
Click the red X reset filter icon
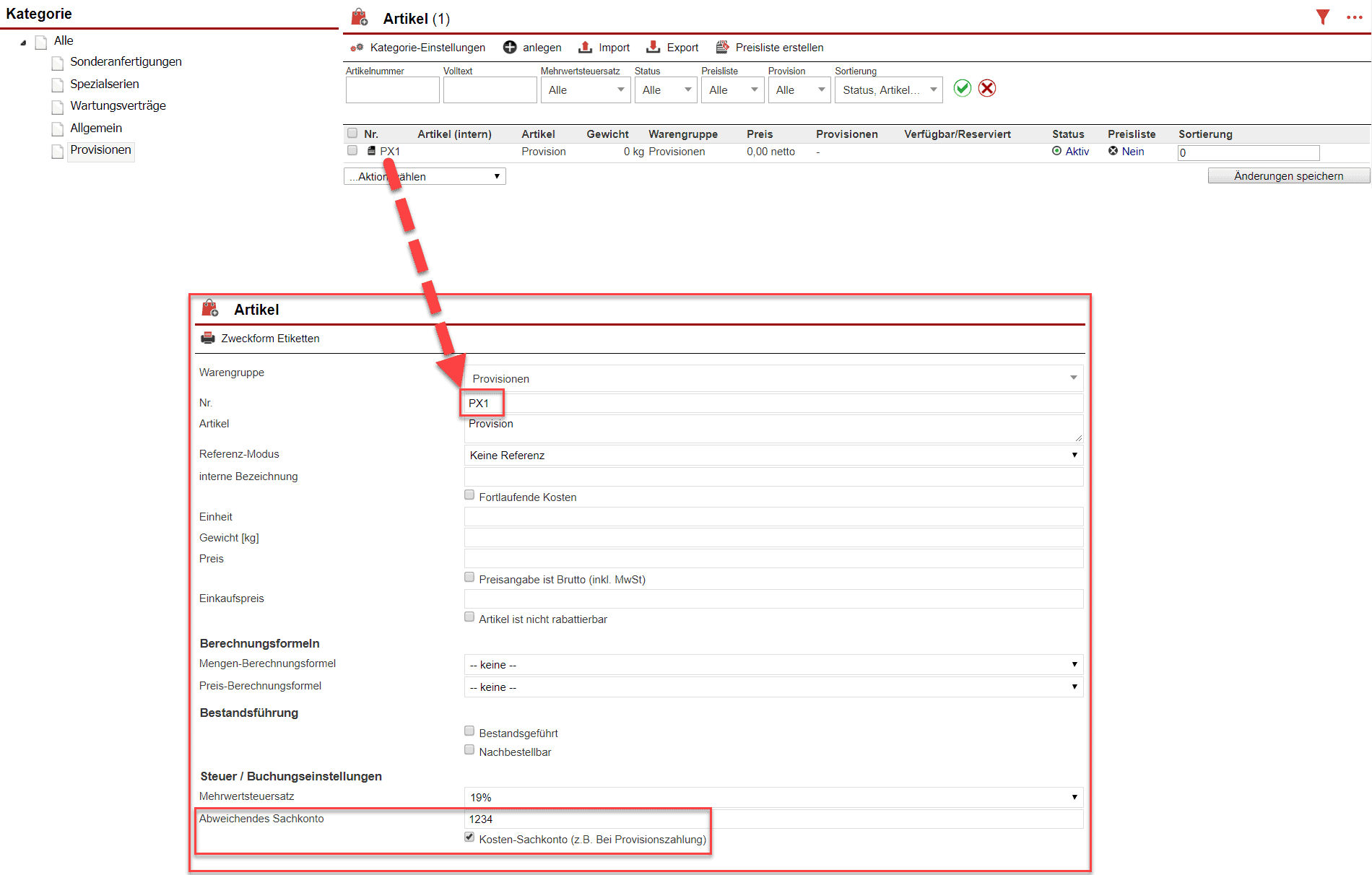click(986, 88)
